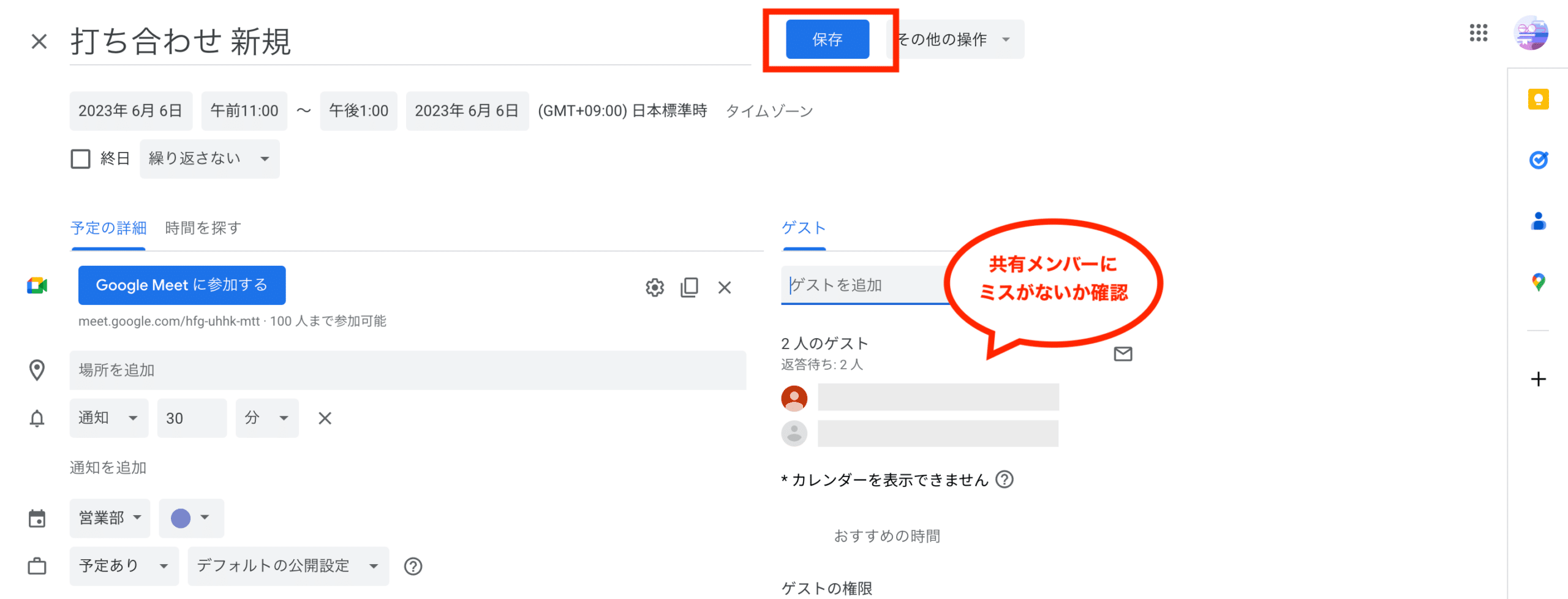Open the event color picker
Screen dimensions: 1568x599
point(190,518)
